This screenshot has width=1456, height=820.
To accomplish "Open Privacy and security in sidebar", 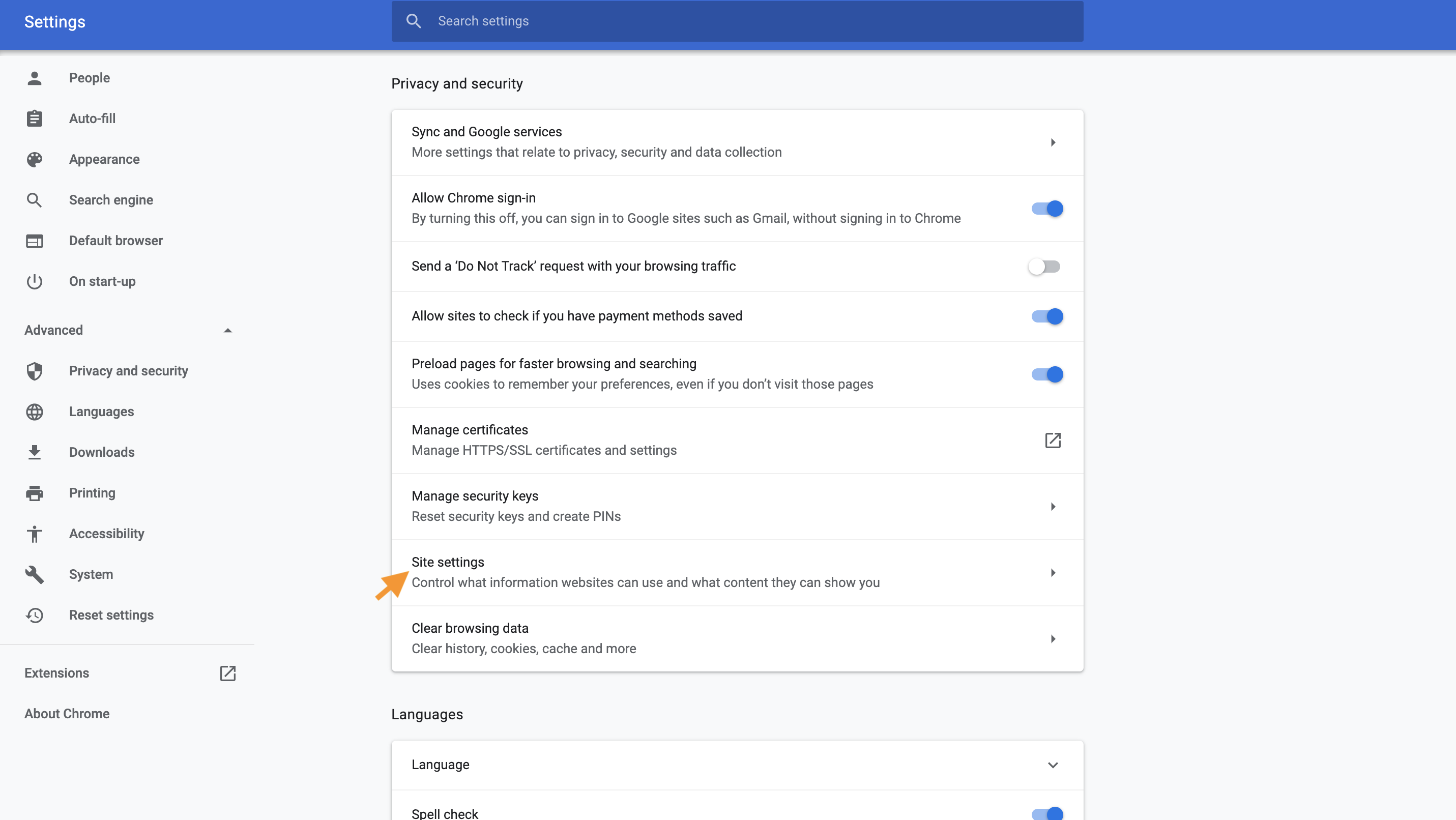I will pos(128,371).
